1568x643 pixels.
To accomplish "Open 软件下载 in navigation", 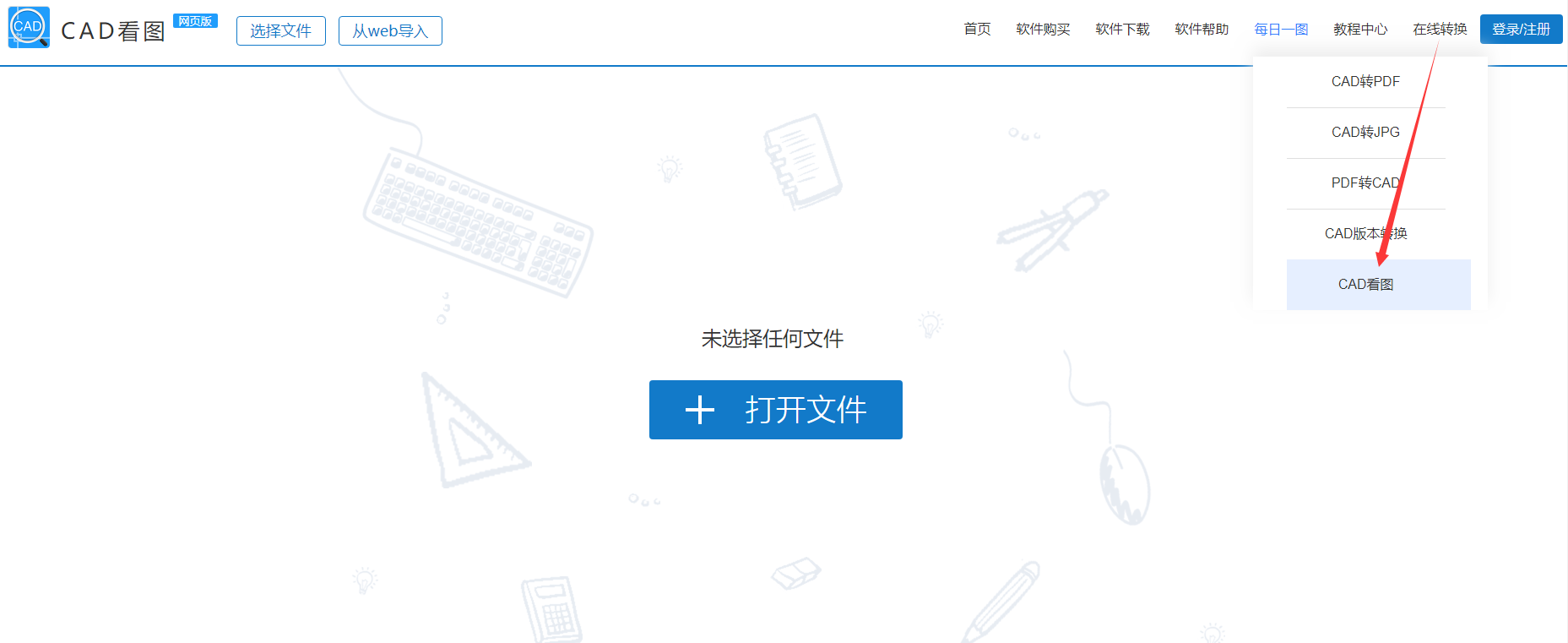I will click(x=1122, y=30).
